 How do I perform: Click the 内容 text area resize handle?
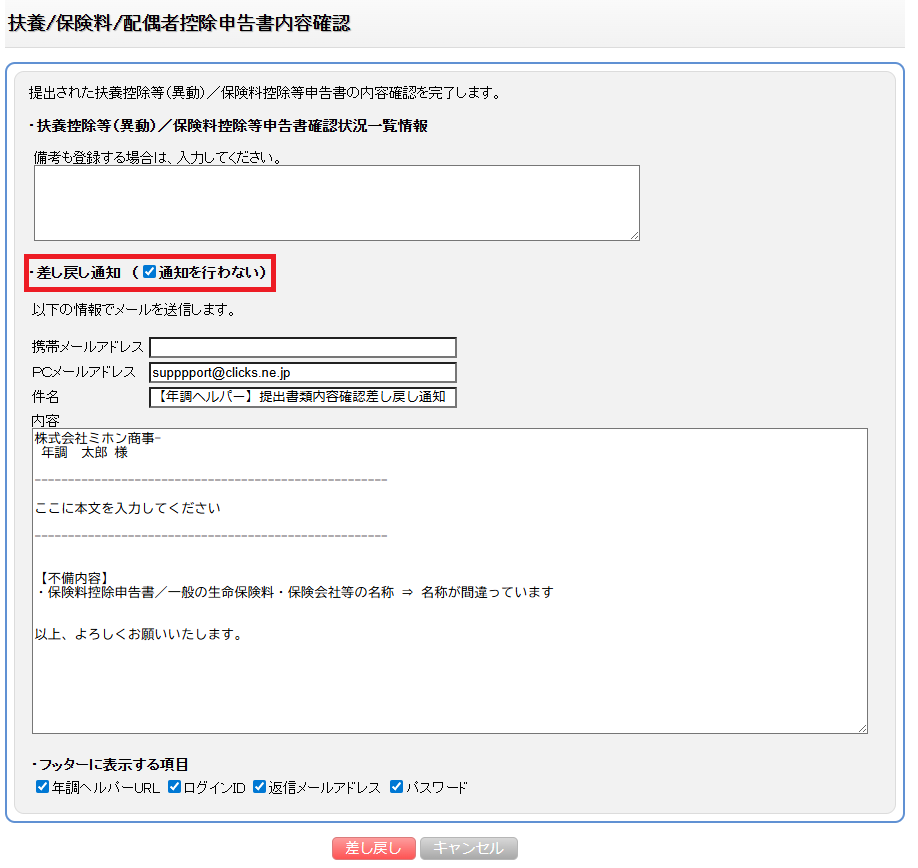coord(862,728)
